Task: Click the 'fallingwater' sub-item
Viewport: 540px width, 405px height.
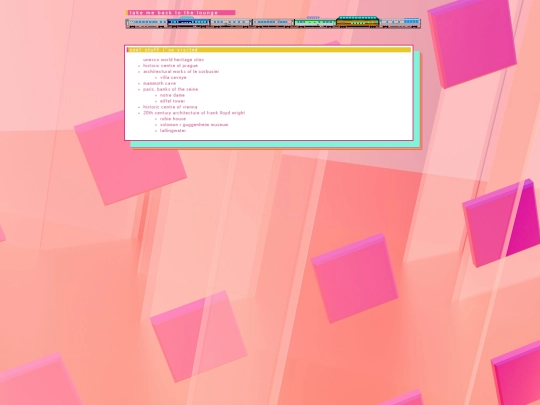Action: coord(173,131)
